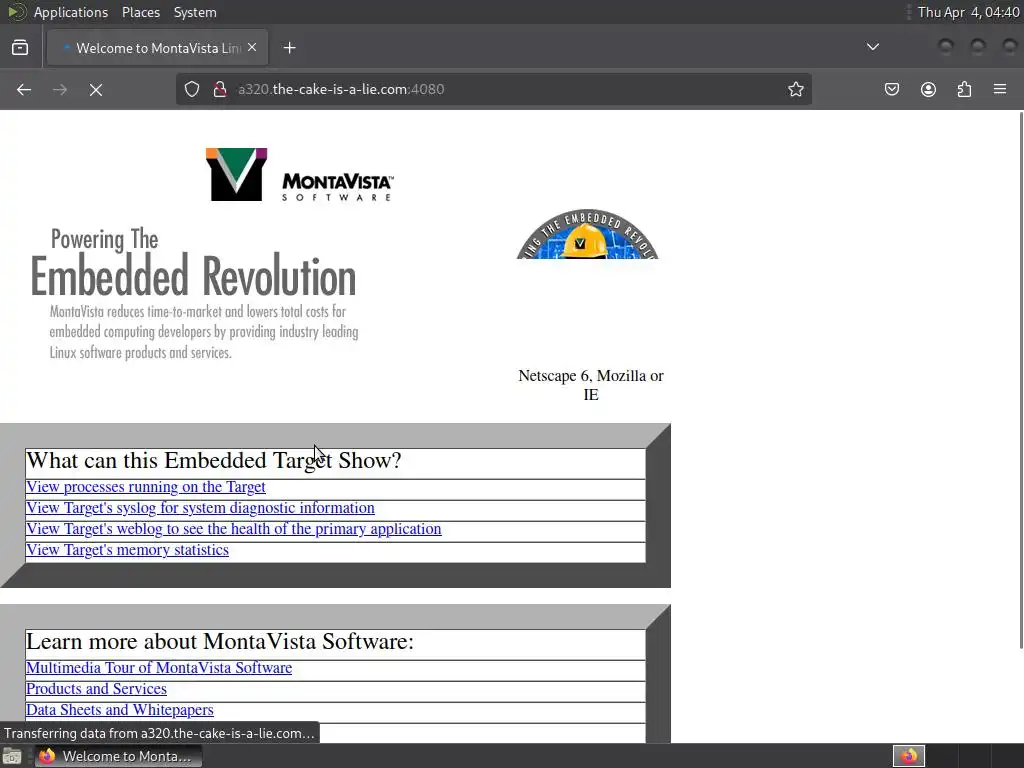Open Firefox View tab overview icon

(x=20, y=48)
